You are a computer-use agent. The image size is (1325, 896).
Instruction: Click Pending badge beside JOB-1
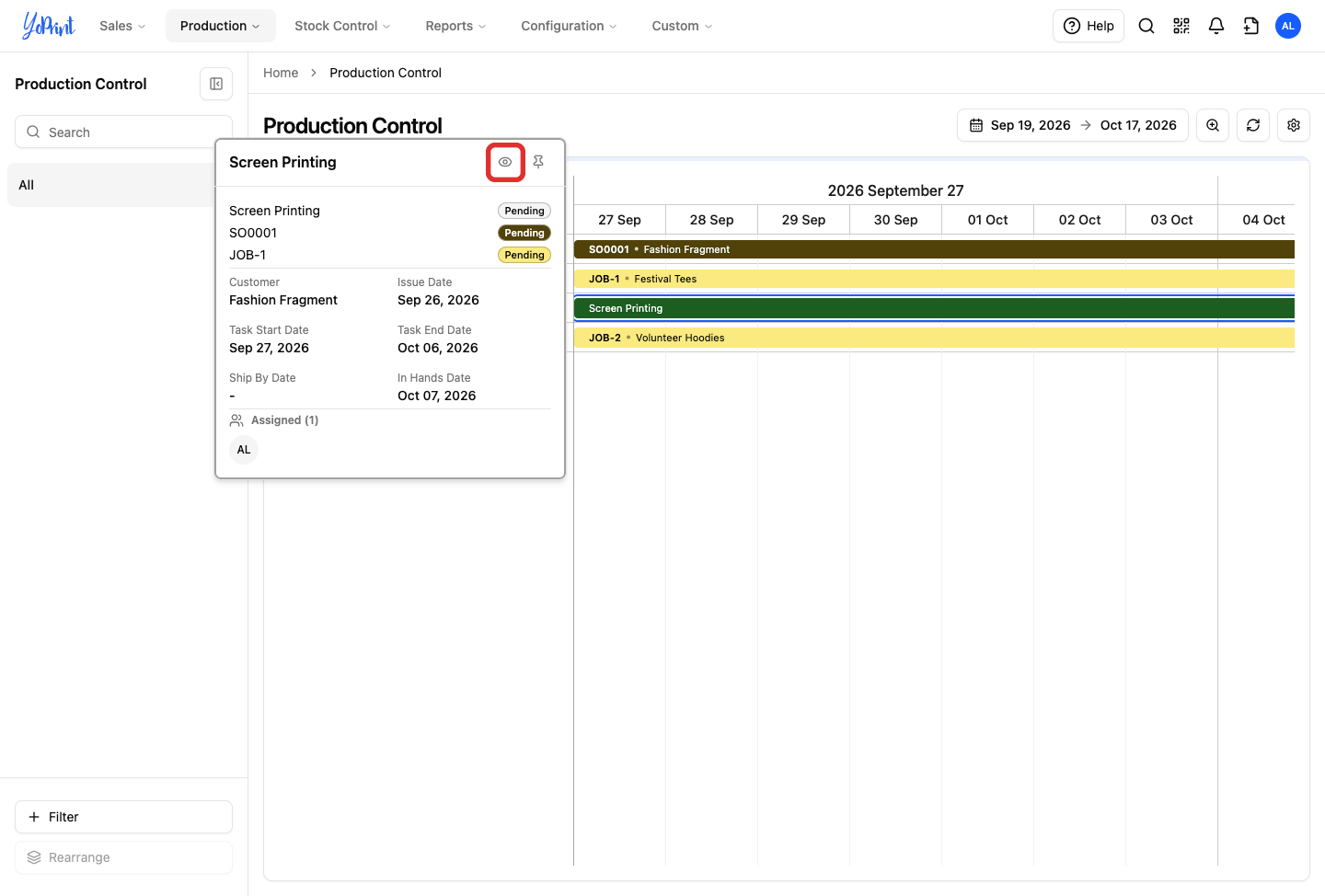[524, 255]
